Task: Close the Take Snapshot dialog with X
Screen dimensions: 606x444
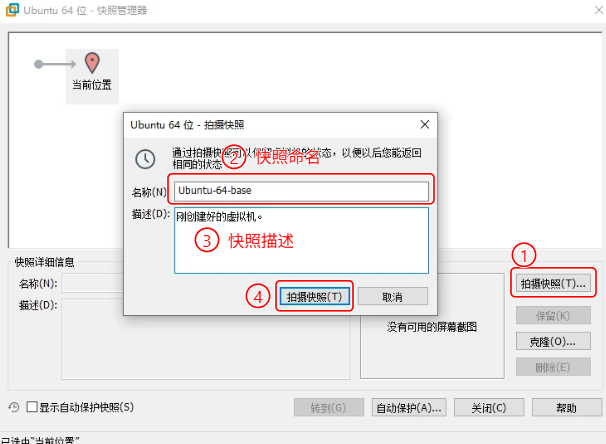Action: [x=425, y=124]
